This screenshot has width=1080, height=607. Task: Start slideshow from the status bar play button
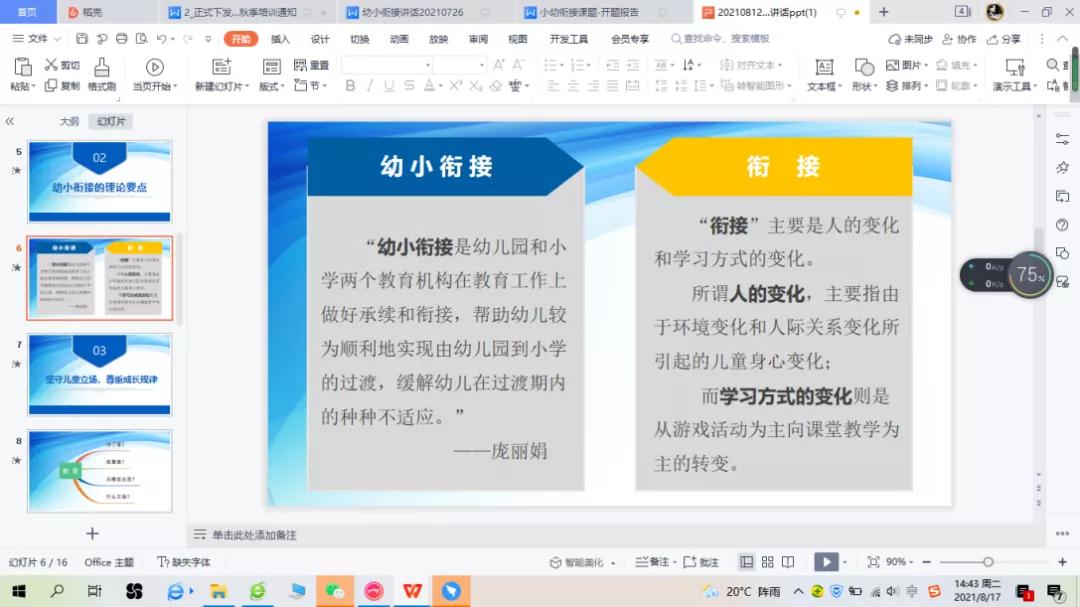[826, 562]
